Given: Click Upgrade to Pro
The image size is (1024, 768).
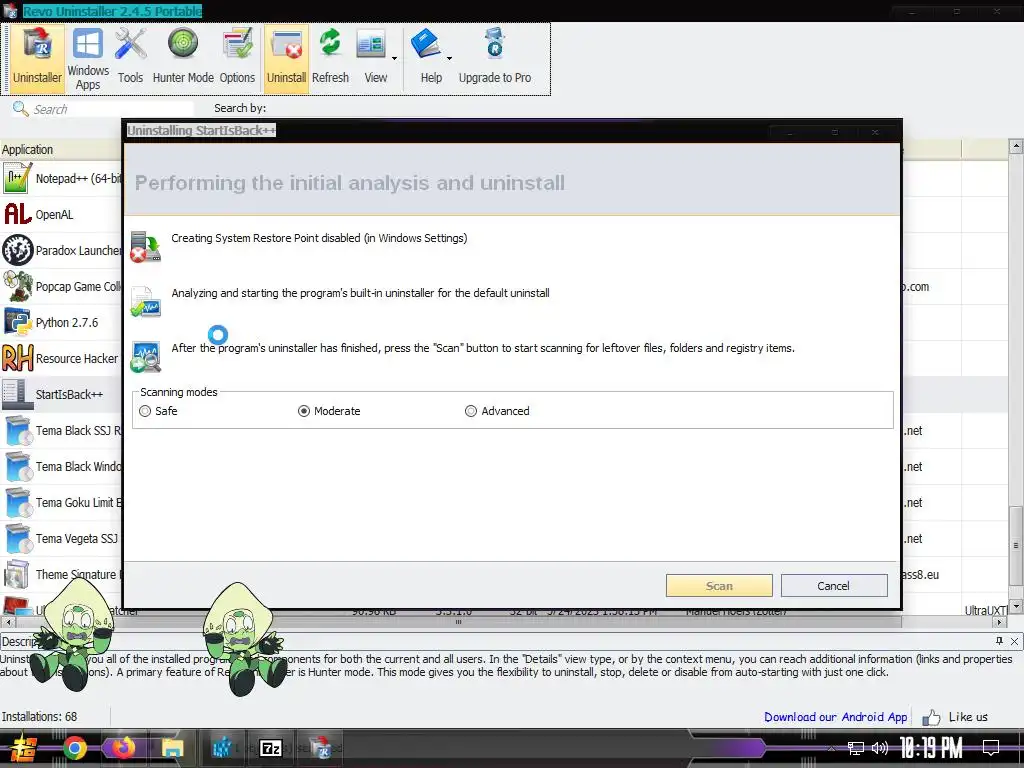Looking at the screenshot, I should 495,57.
